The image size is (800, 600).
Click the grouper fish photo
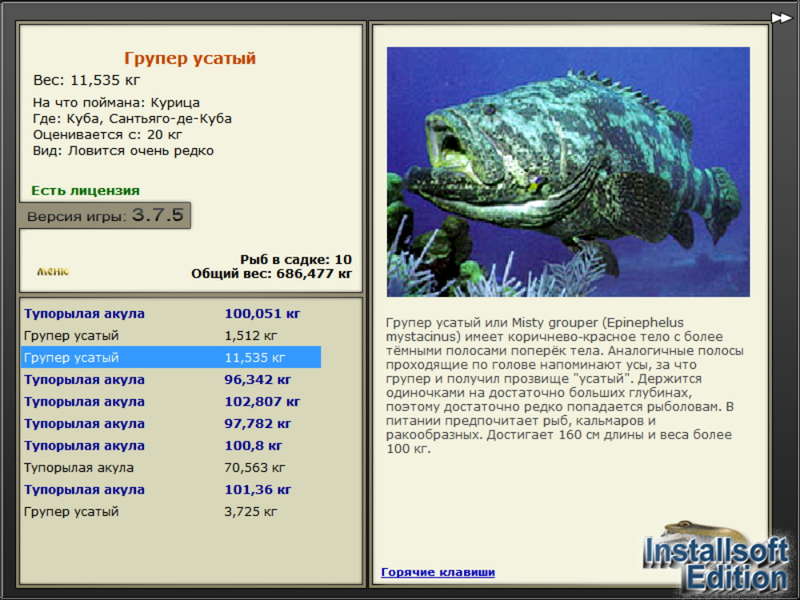(568, 172)
